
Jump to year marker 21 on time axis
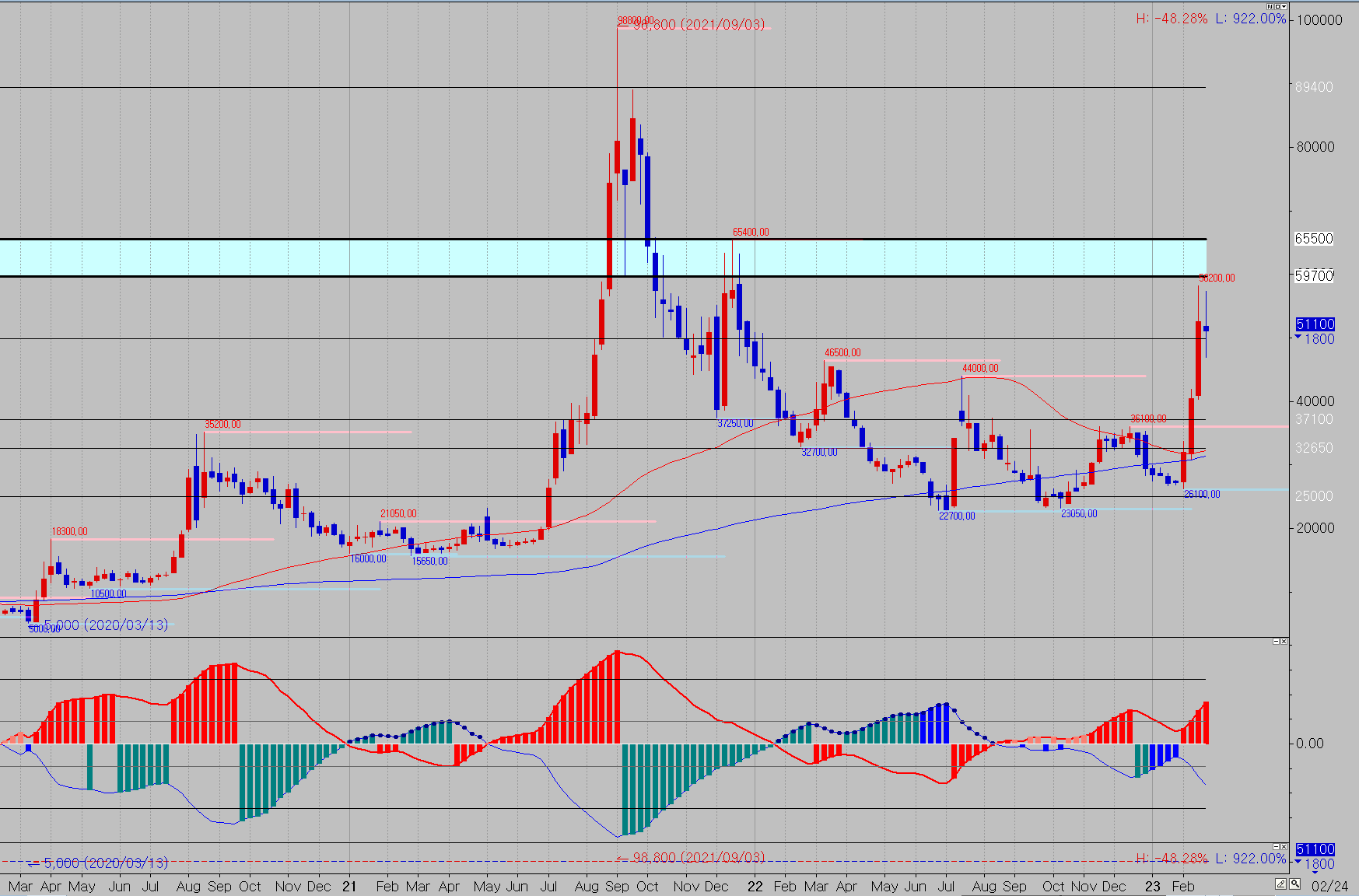349,886
